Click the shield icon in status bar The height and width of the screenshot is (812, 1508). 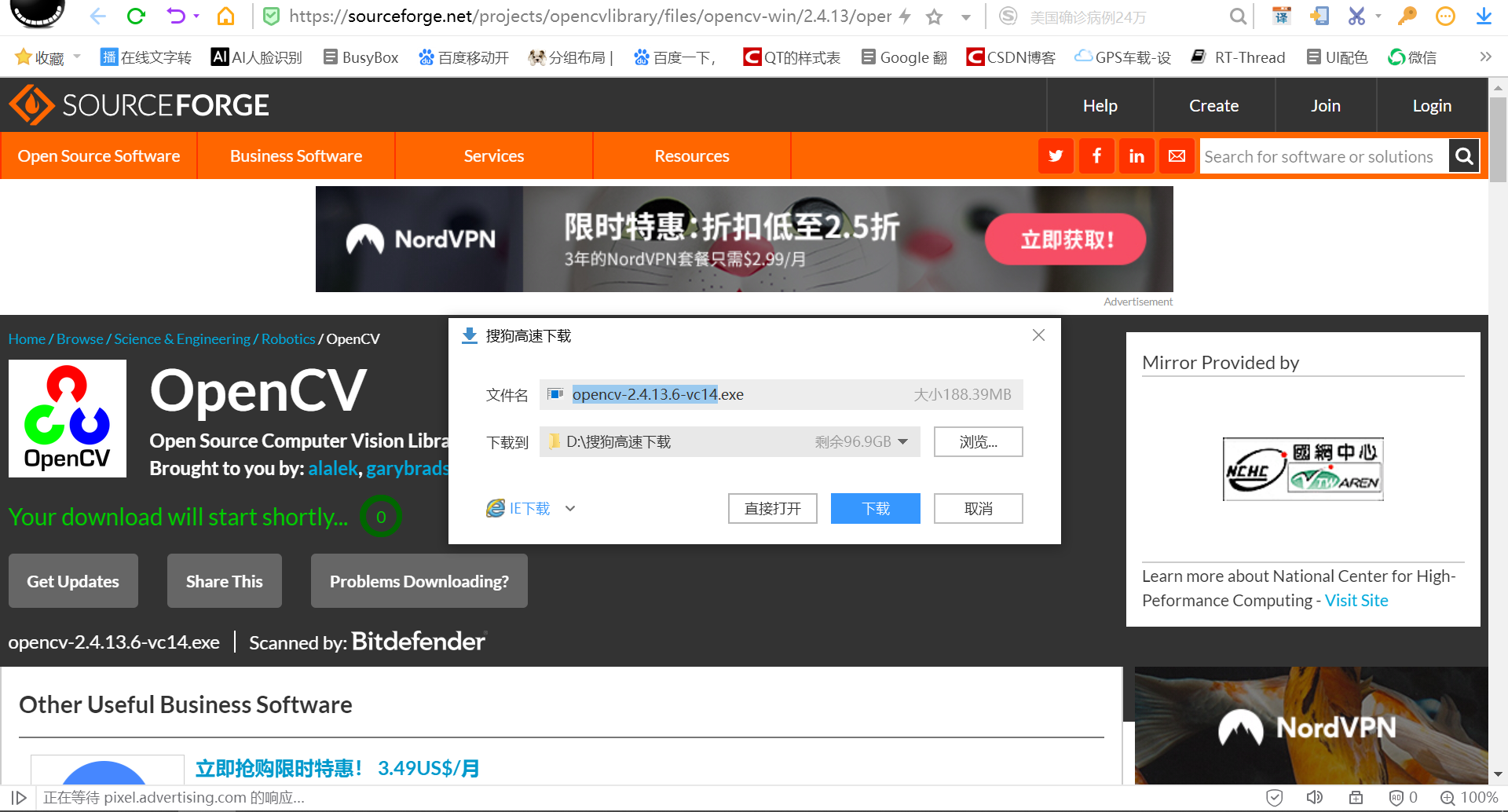pos(1275,798)
